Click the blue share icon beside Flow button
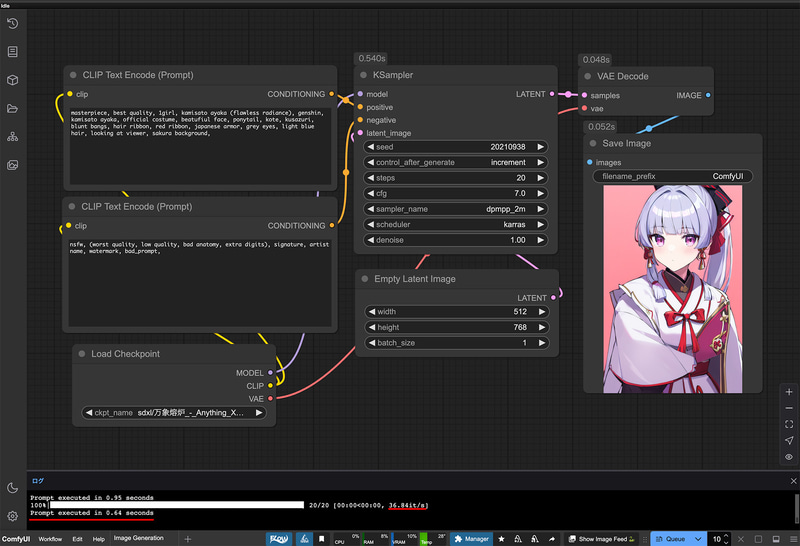 pos(305,539)
